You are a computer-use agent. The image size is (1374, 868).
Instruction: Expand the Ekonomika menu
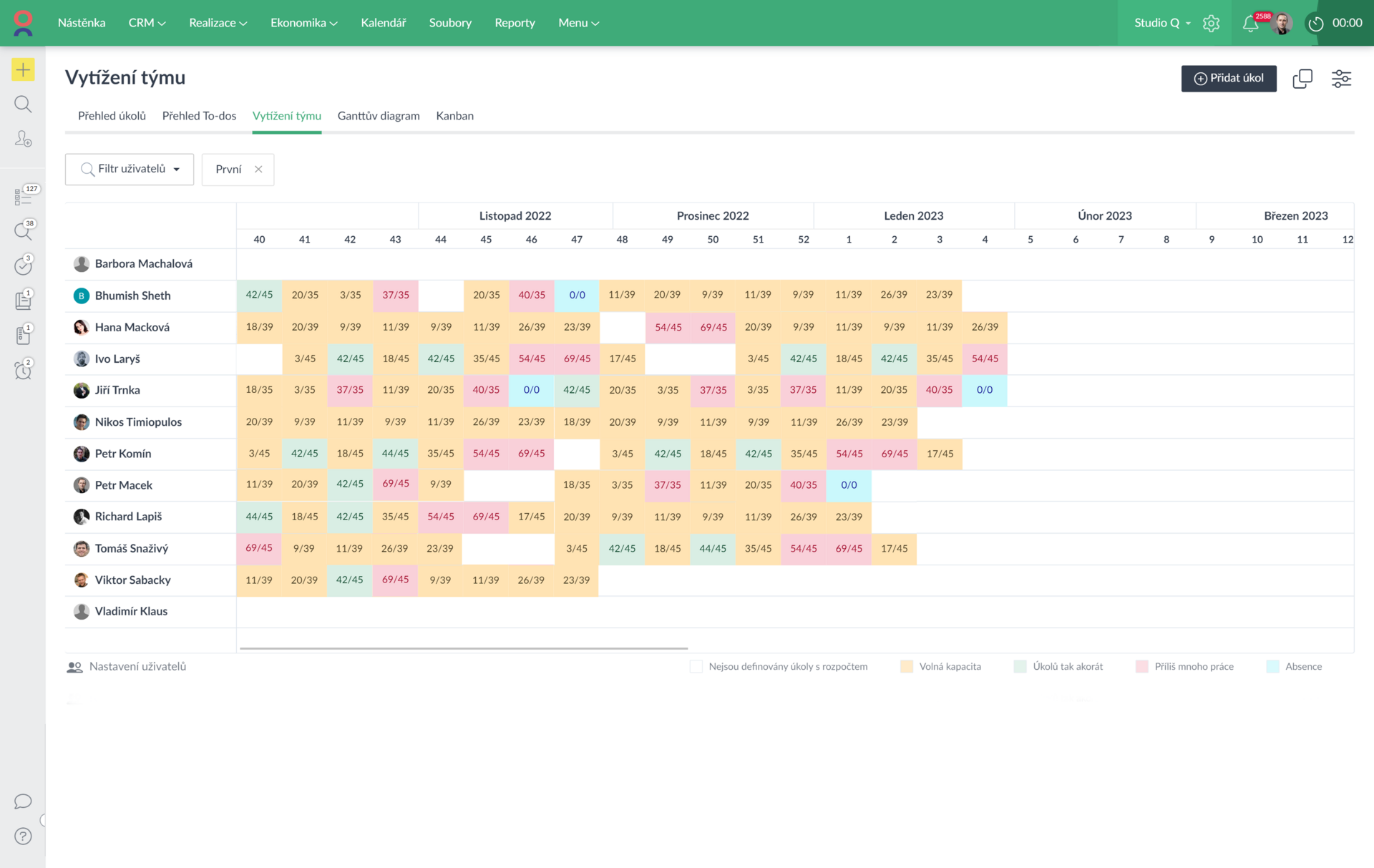point(303,23)
